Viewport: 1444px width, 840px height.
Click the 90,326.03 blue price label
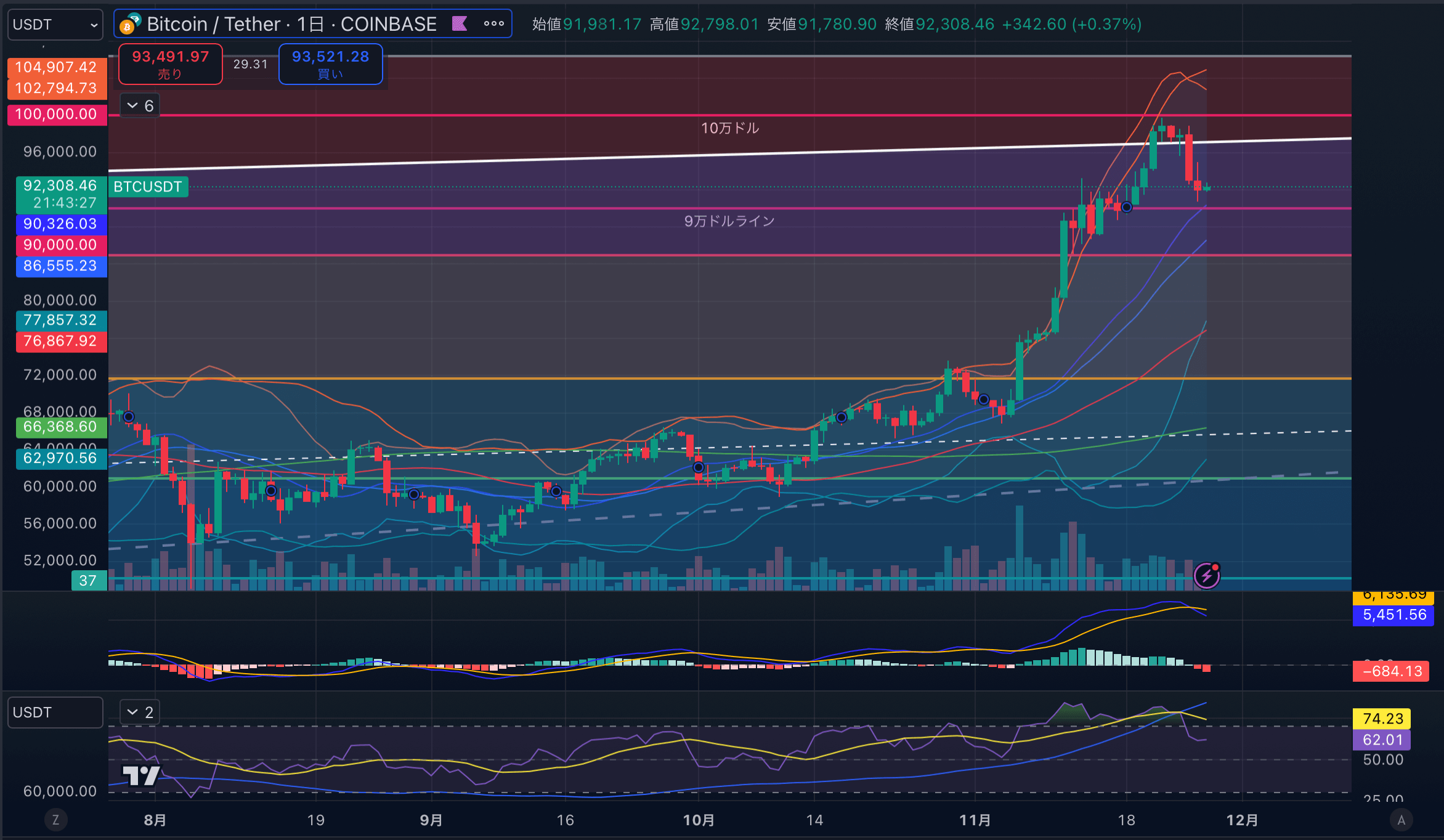point(61,224)
